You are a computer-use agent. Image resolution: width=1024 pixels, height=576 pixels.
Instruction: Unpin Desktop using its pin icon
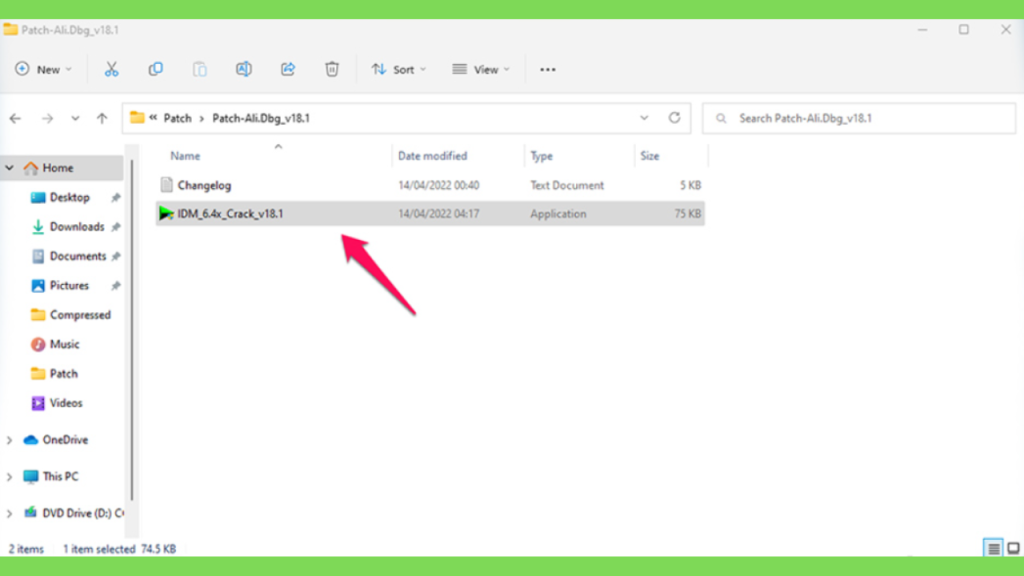click(x=116, y=197)
